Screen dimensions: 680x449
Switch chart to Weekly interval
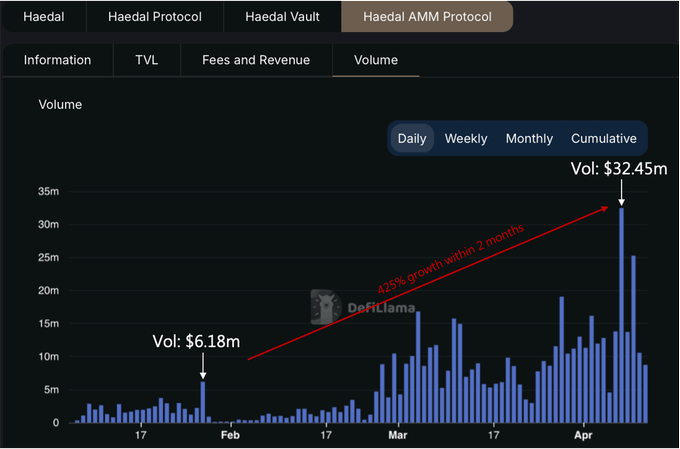pos(466,139)
